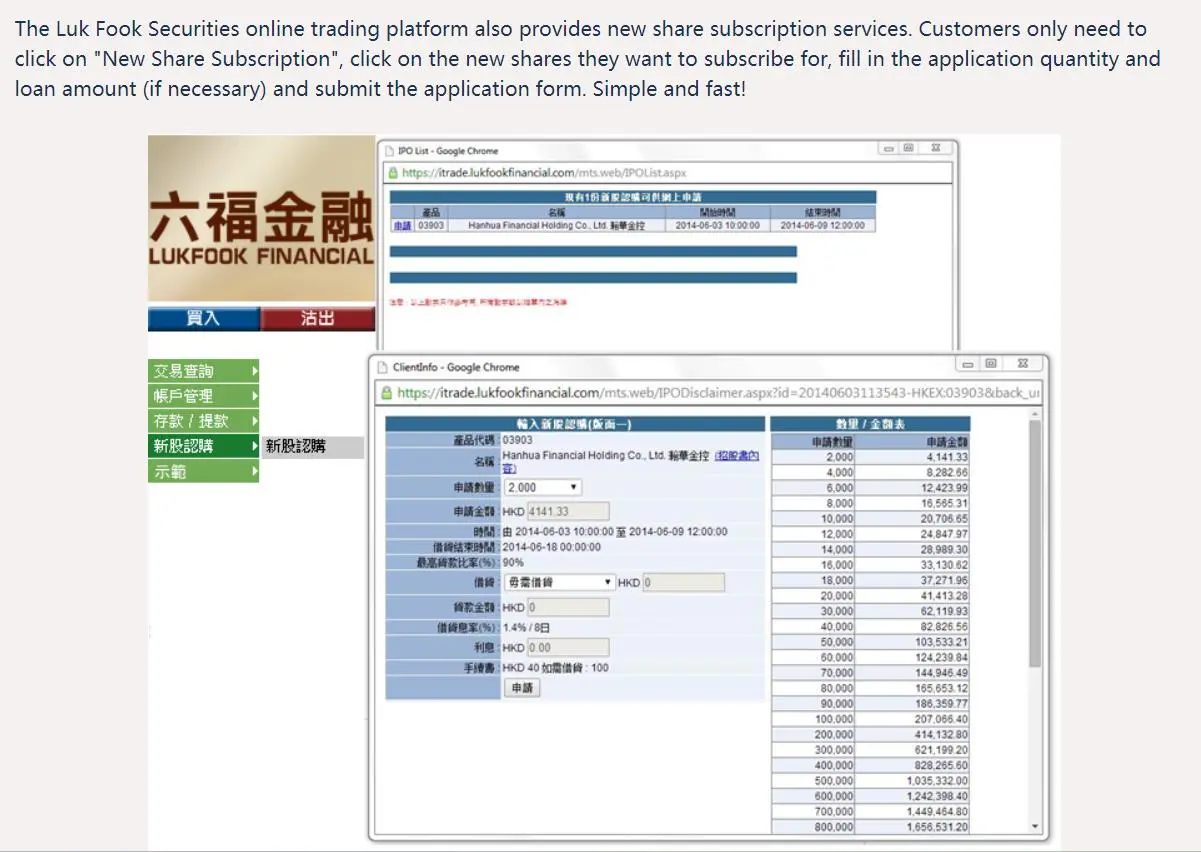Click end time 2014-06-09 12:00:00 cell
Screen dimensions: 1201x852
coord(825,225)
